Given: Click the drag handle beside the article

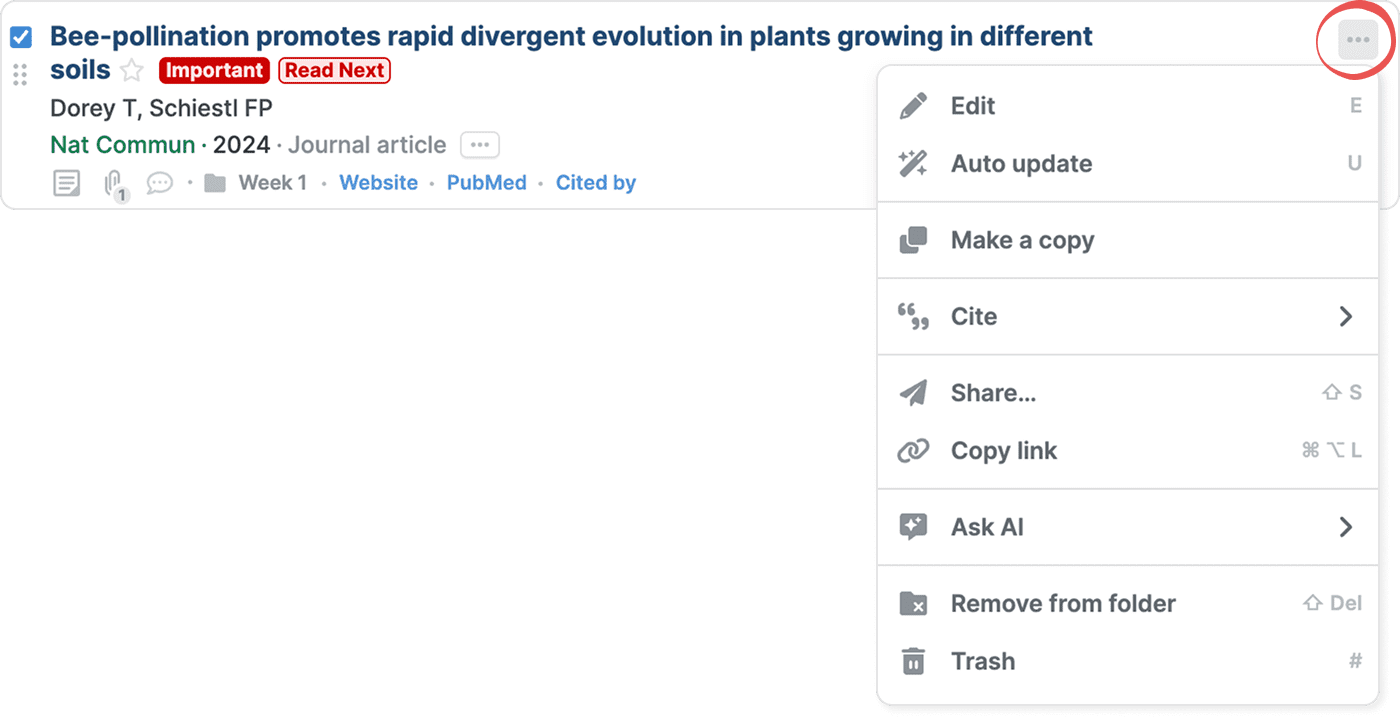Looking at the screenshot, I should [x=20, y=74].
